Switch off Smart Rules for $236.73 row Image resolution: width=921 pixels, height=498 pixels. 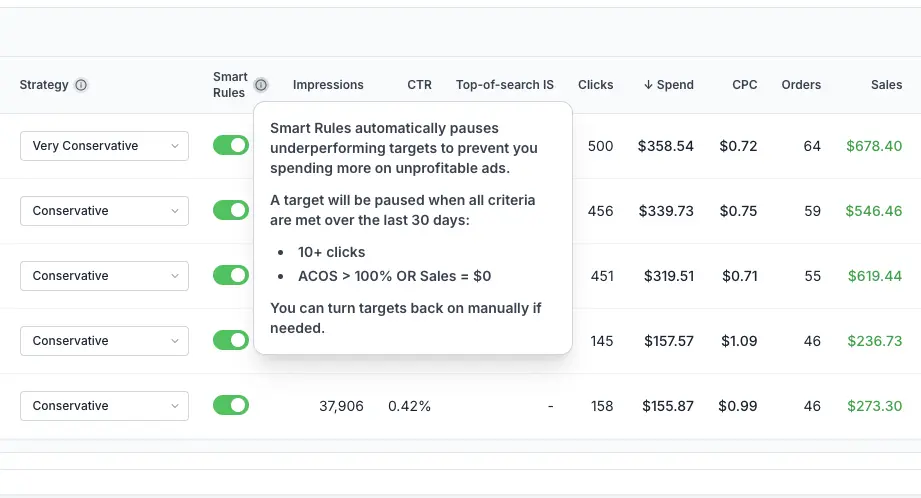[x=231, y=340]
